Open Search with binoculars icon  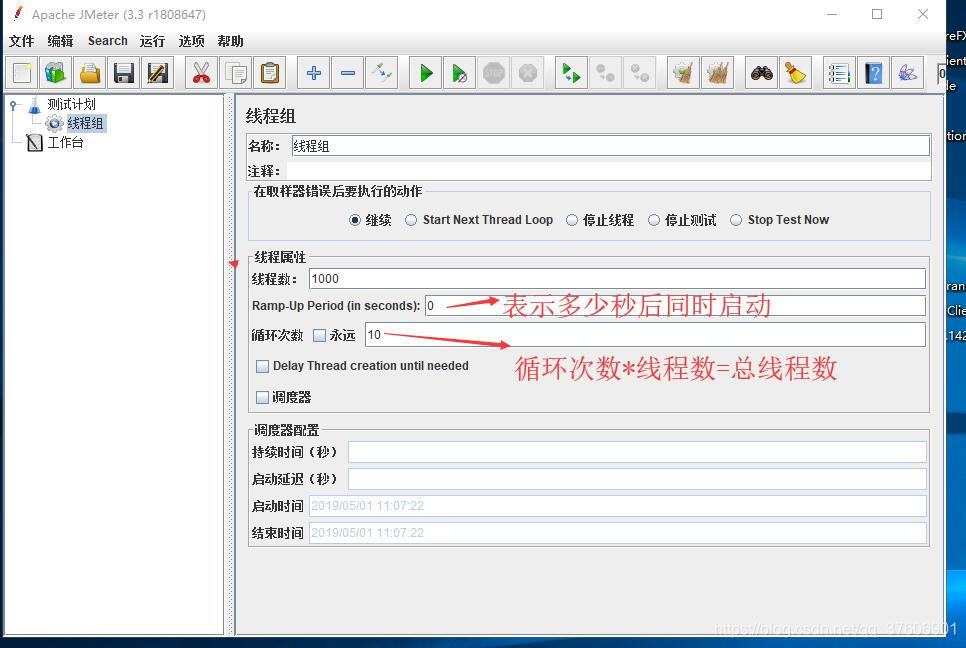(x=761, y=73)
